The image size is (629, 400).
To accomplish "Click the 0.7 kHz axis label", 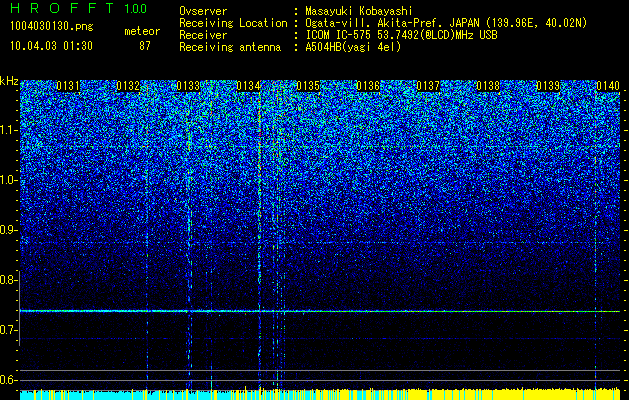I will coord(8,330).
